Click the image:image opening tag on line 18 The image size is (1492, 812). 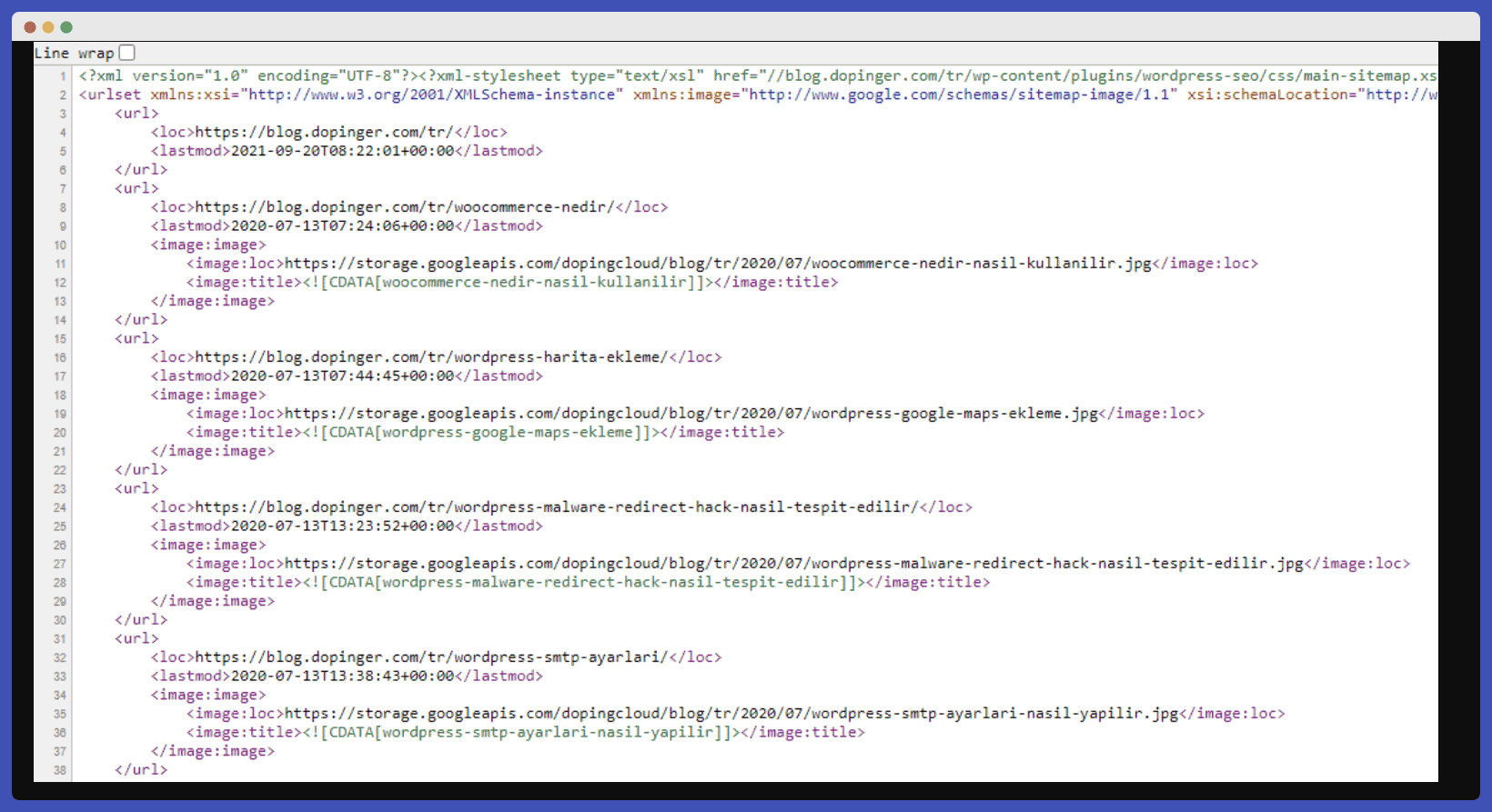pos(208,395)
